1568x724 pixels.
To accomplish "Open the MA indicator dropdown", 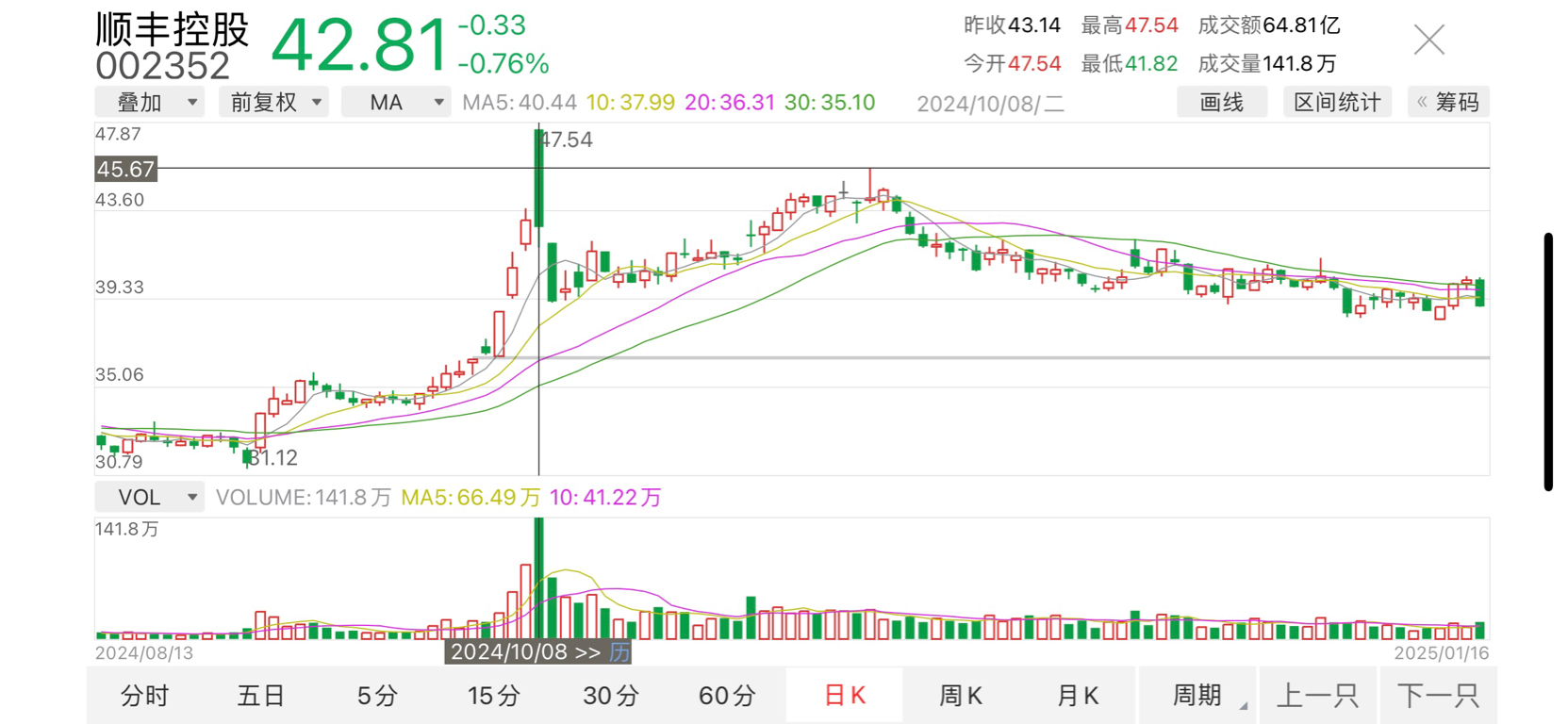I will coord(396,102).
